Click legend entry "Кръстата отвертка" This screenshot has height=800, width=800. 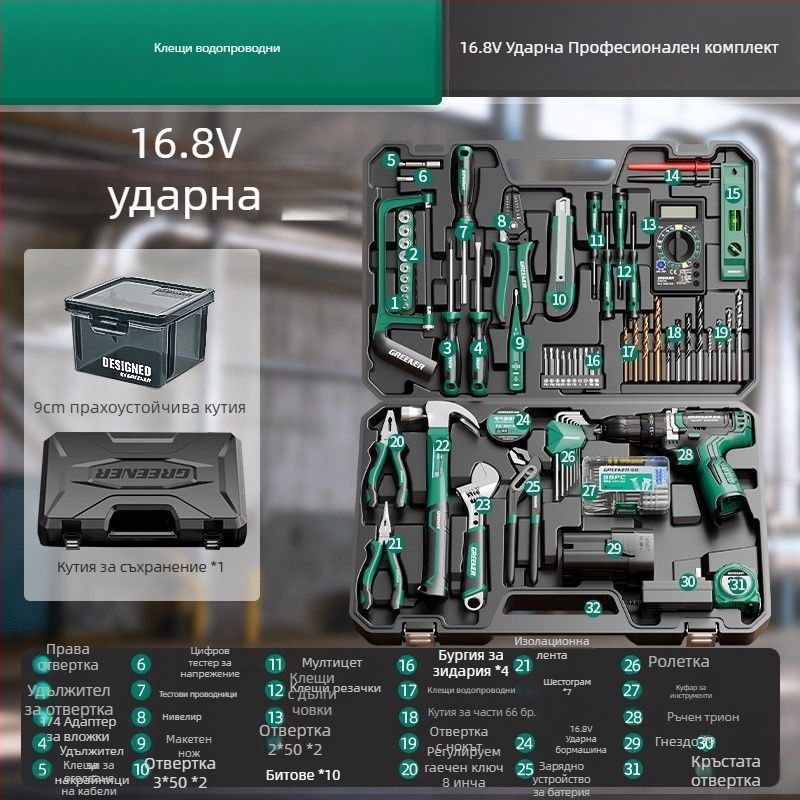726,770
